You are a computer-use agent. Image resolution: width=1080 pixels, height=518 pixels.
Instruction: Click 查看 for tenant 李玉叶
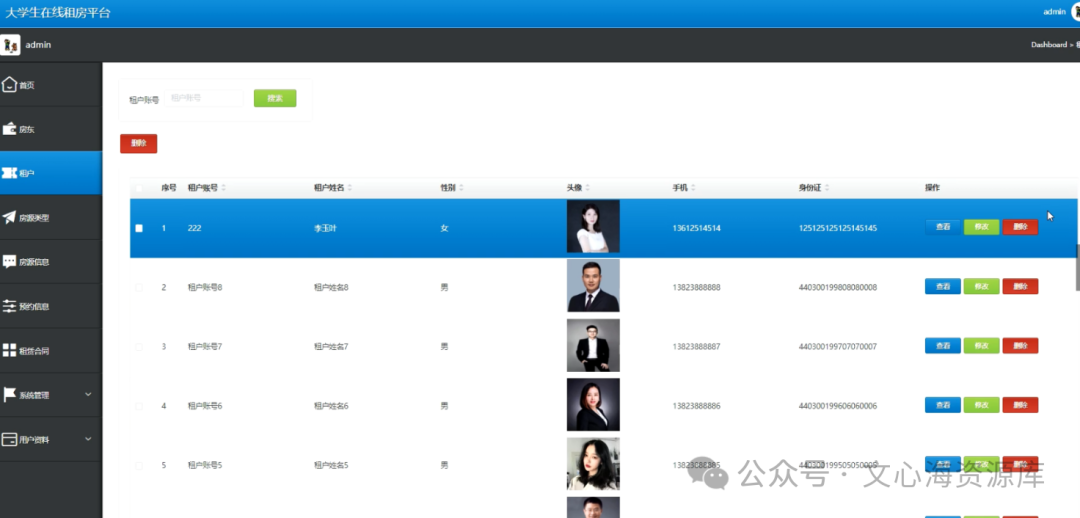point(942,227)
